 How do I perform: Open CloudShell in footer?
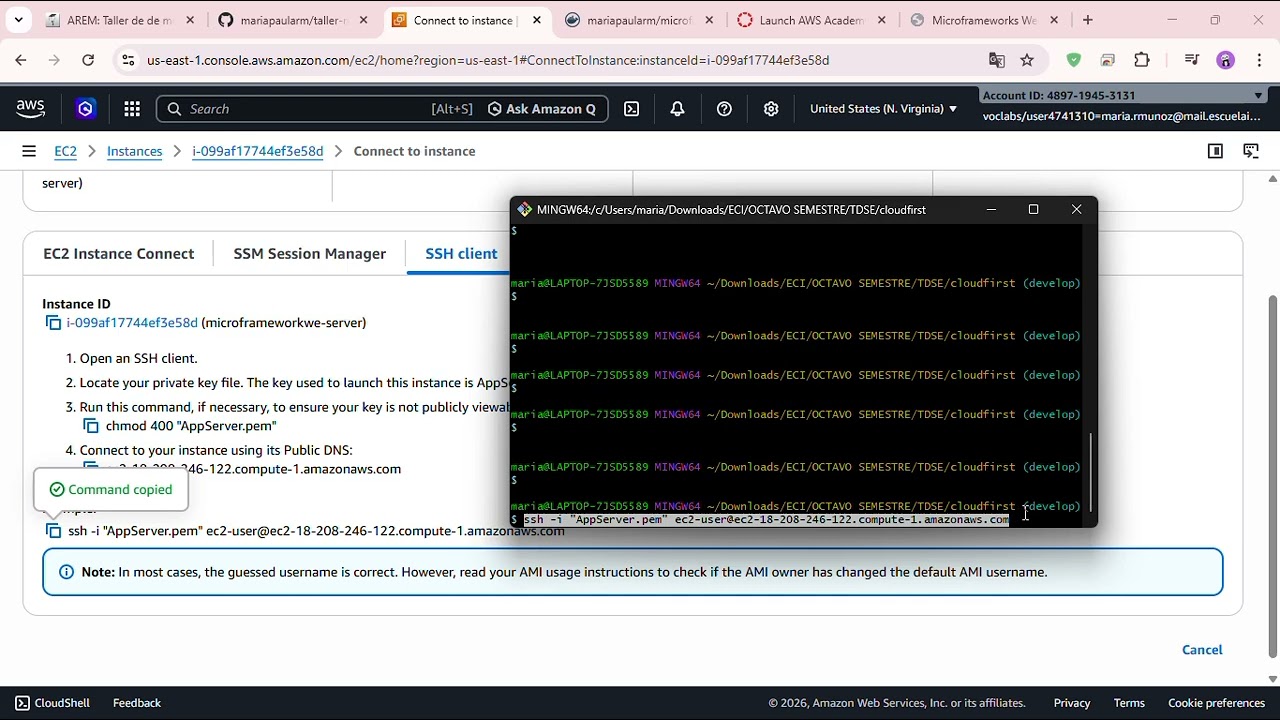(52, 703)
